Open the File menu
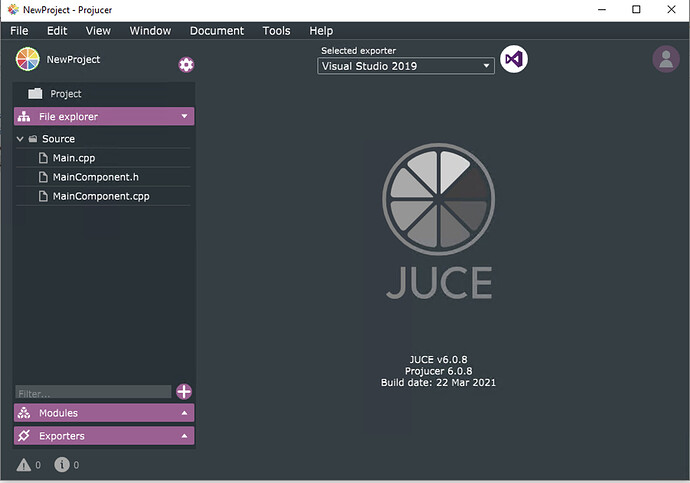This screenshot has height=483, width=690. [19, 31]
